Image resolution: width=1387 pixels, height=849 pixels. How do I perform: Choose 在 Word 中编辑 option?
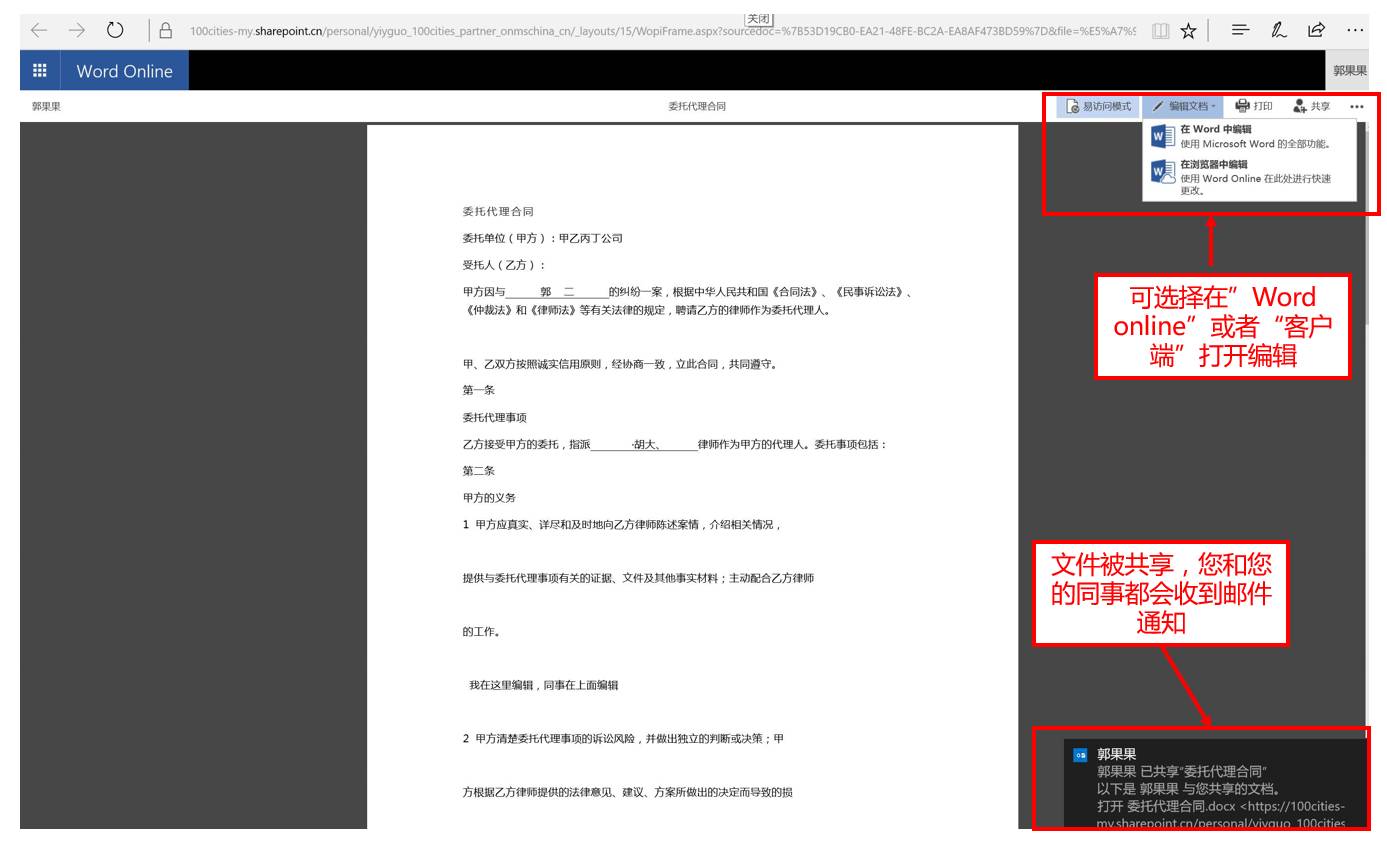(x=1249, y=136)
